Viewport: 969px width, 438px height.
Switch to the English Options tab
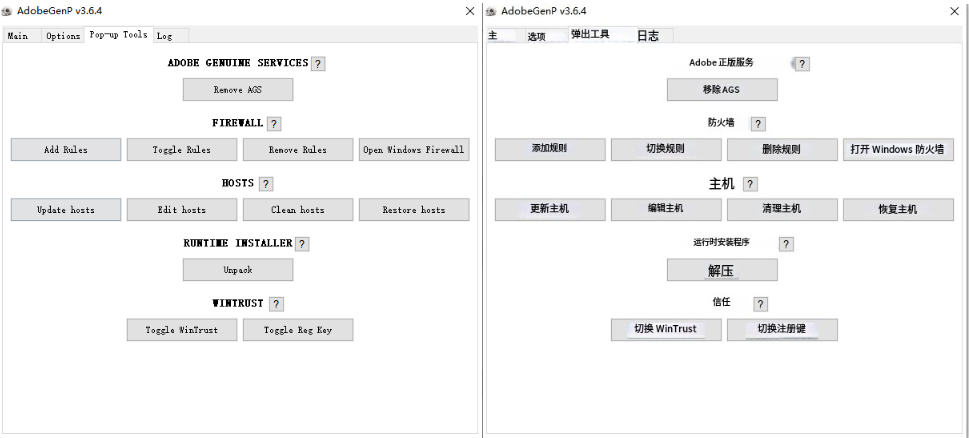click(x=63, y=36)
